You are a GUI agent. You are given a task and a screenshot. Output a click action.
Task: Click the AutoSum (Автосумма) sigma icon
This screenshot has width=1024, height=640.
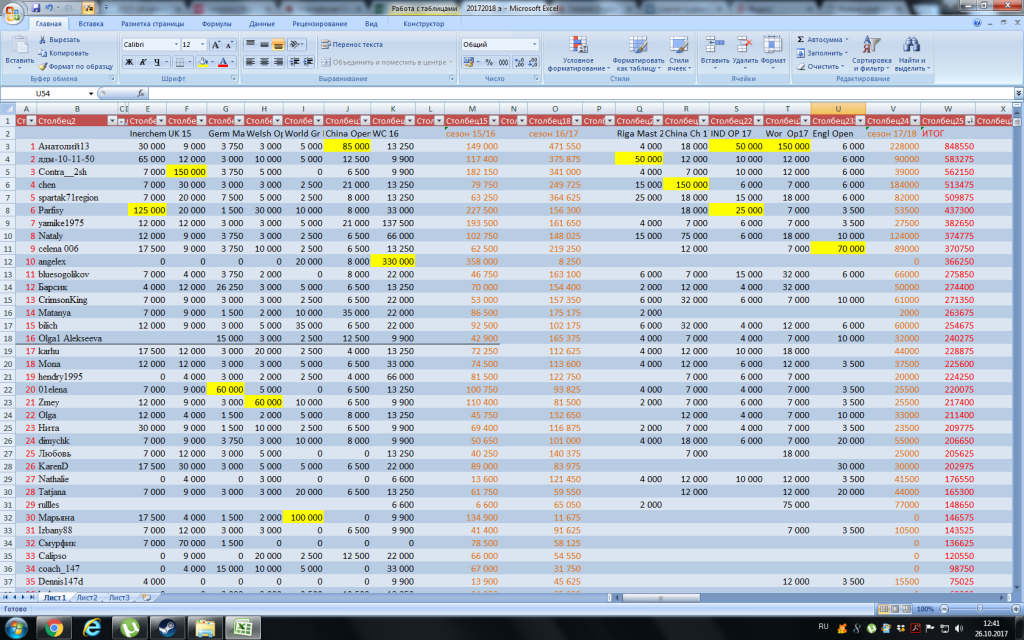802,39
